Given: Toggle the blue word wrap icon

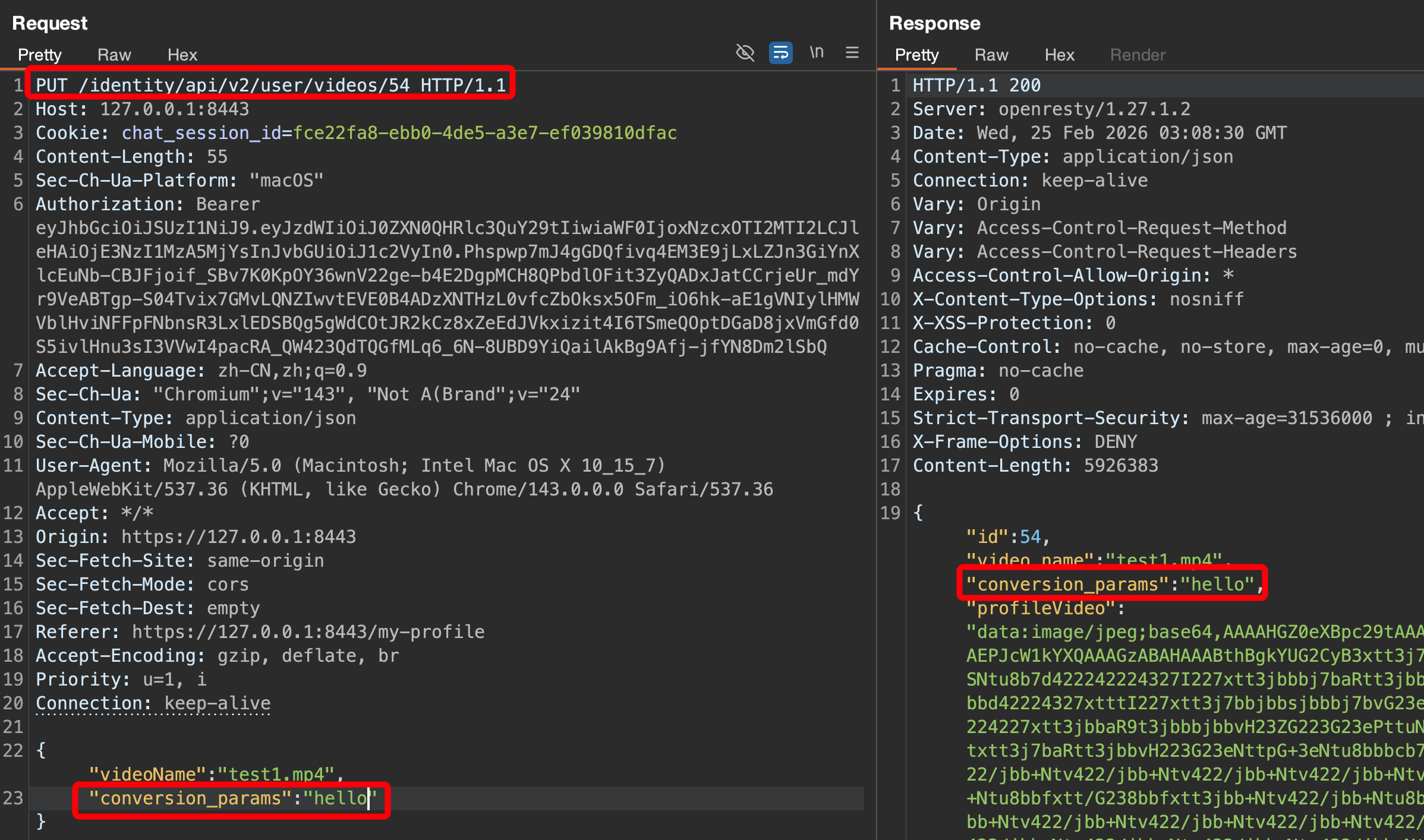Looking at the screenshot, I should click(780, 53).
